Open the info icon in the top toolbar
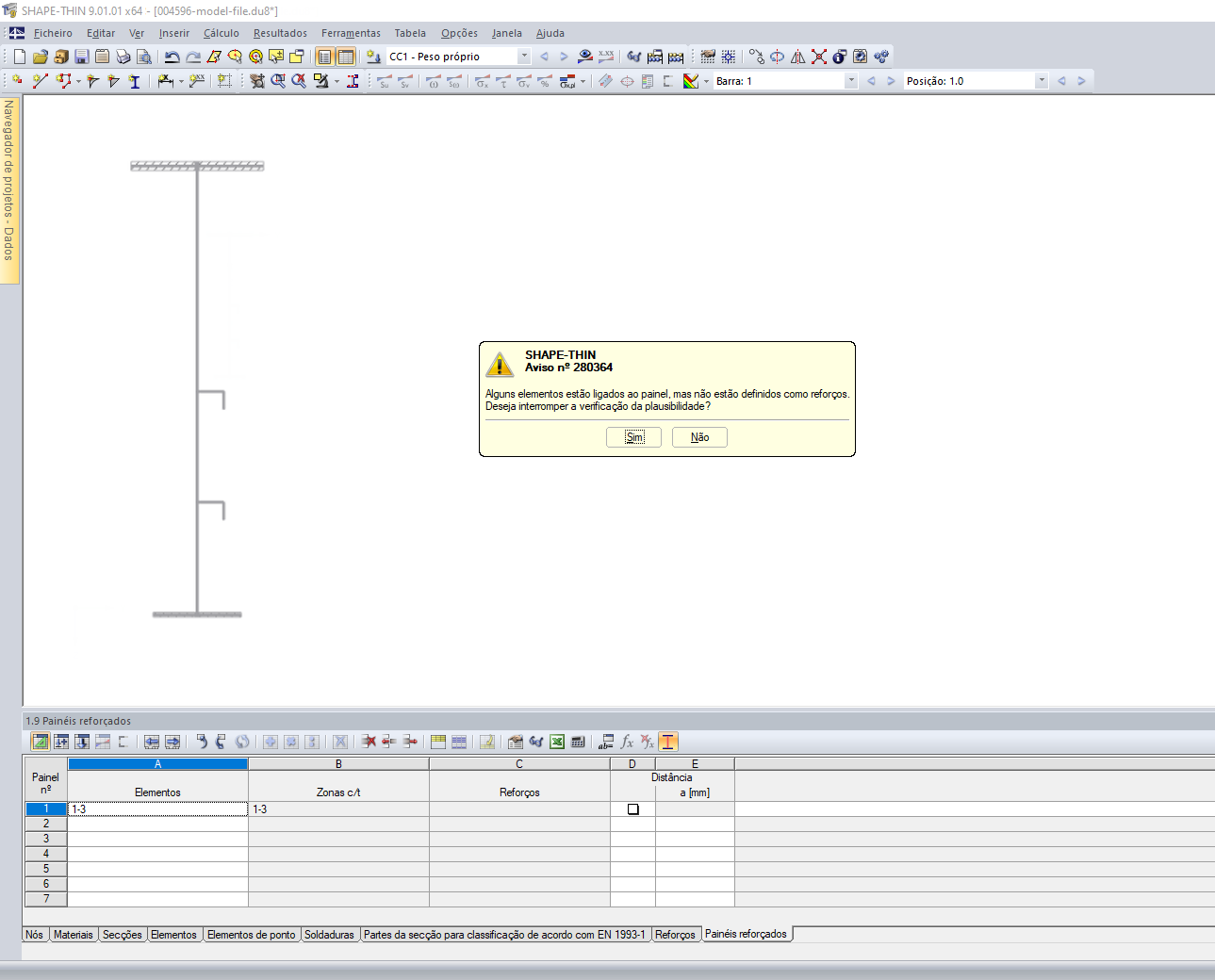 840,57
